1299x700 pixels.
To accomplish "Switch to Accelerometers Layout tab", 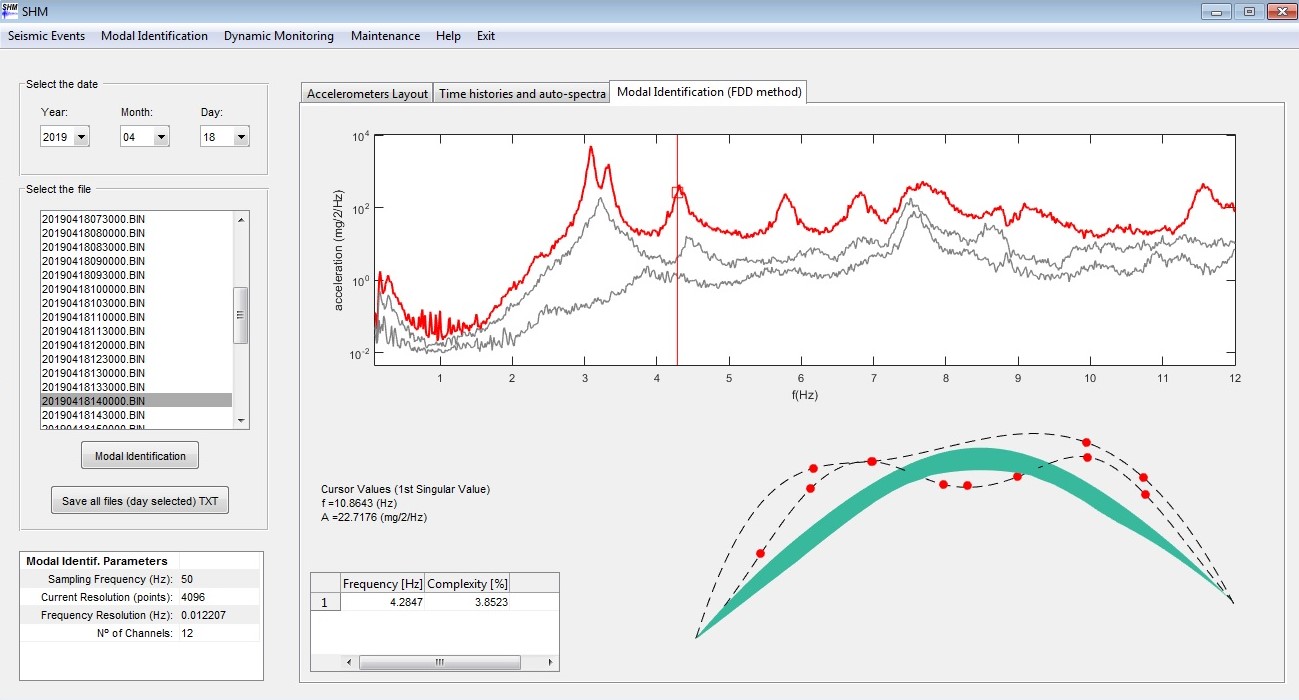I will tap(367, 94).
